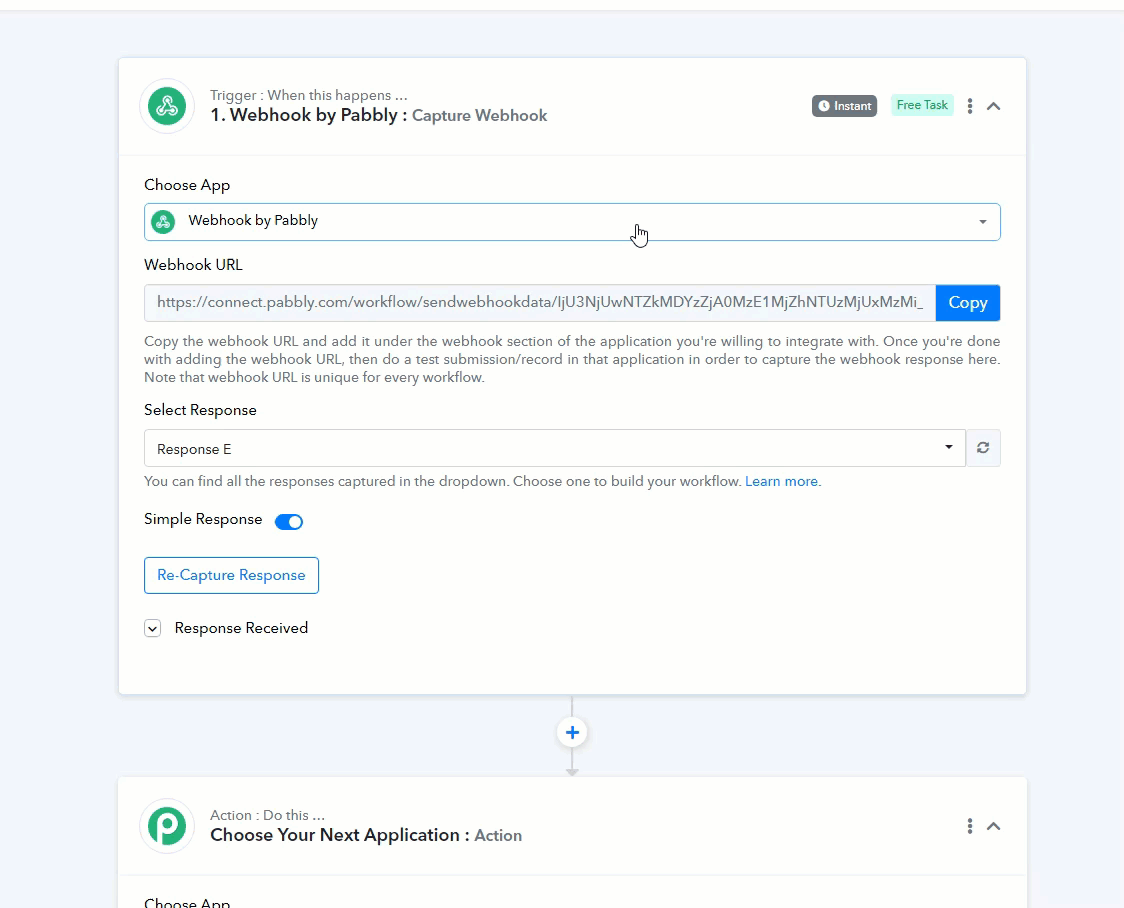
Task: Click the Webhook by Pabbly trigger icon
Action: click(x=167, y=106)
